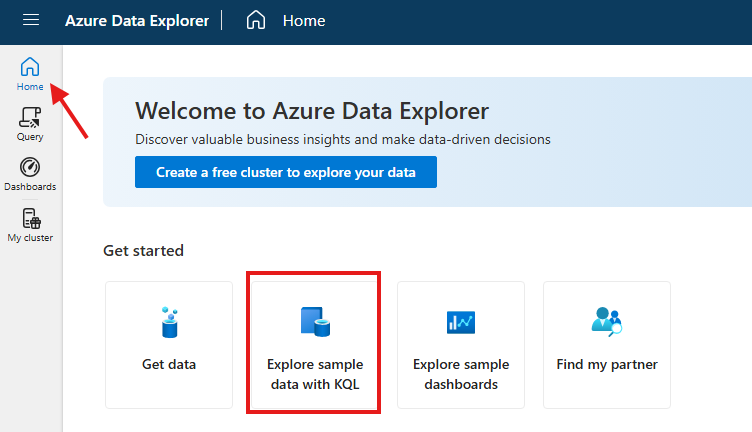The width and height of the screenshot is (752, 432).
Task: Open the Query page from sidebar
Action: coord(30,124)
